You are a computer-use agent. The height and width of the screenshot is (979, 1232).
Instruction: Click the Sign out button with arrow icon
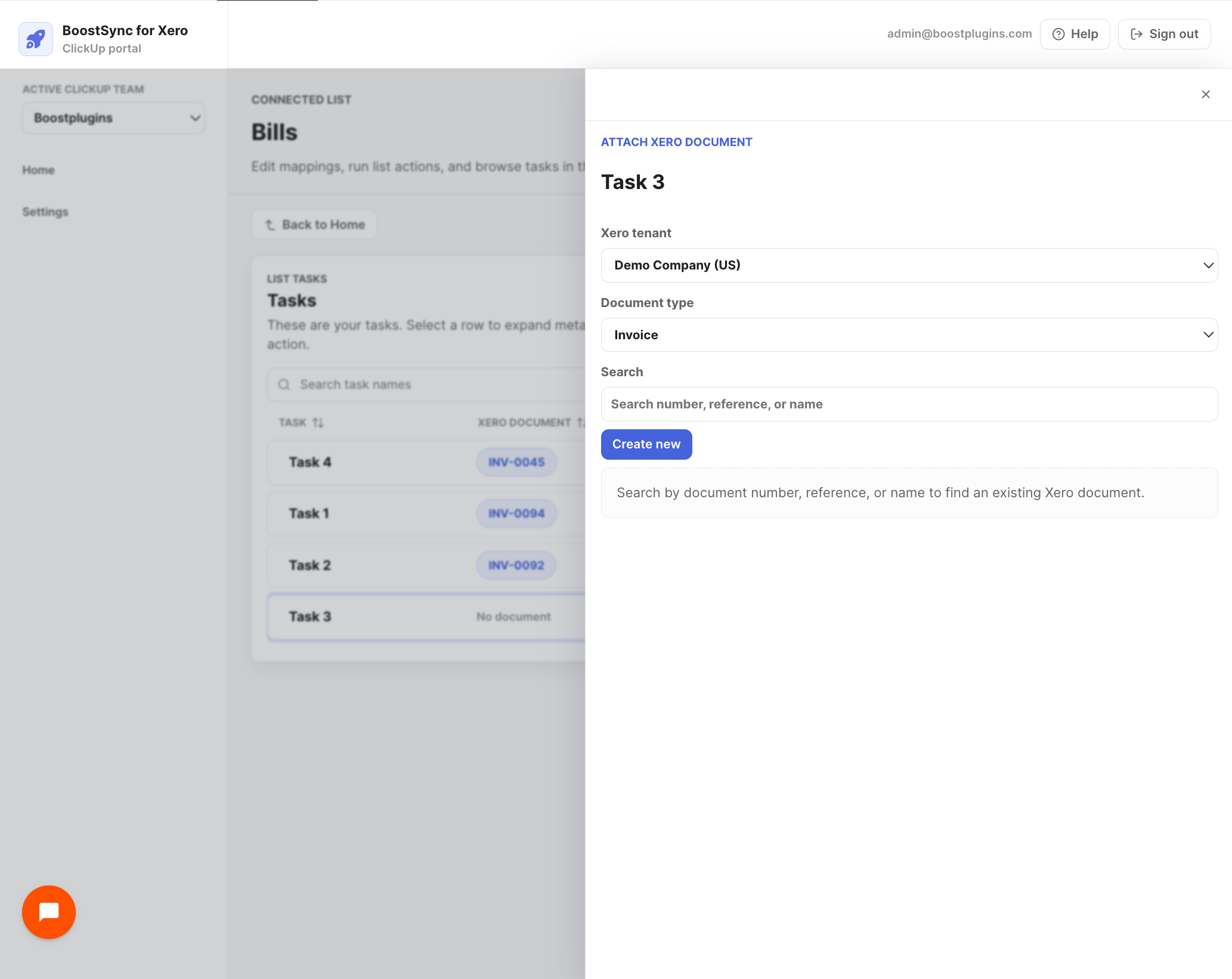(x=1164, y=34)
